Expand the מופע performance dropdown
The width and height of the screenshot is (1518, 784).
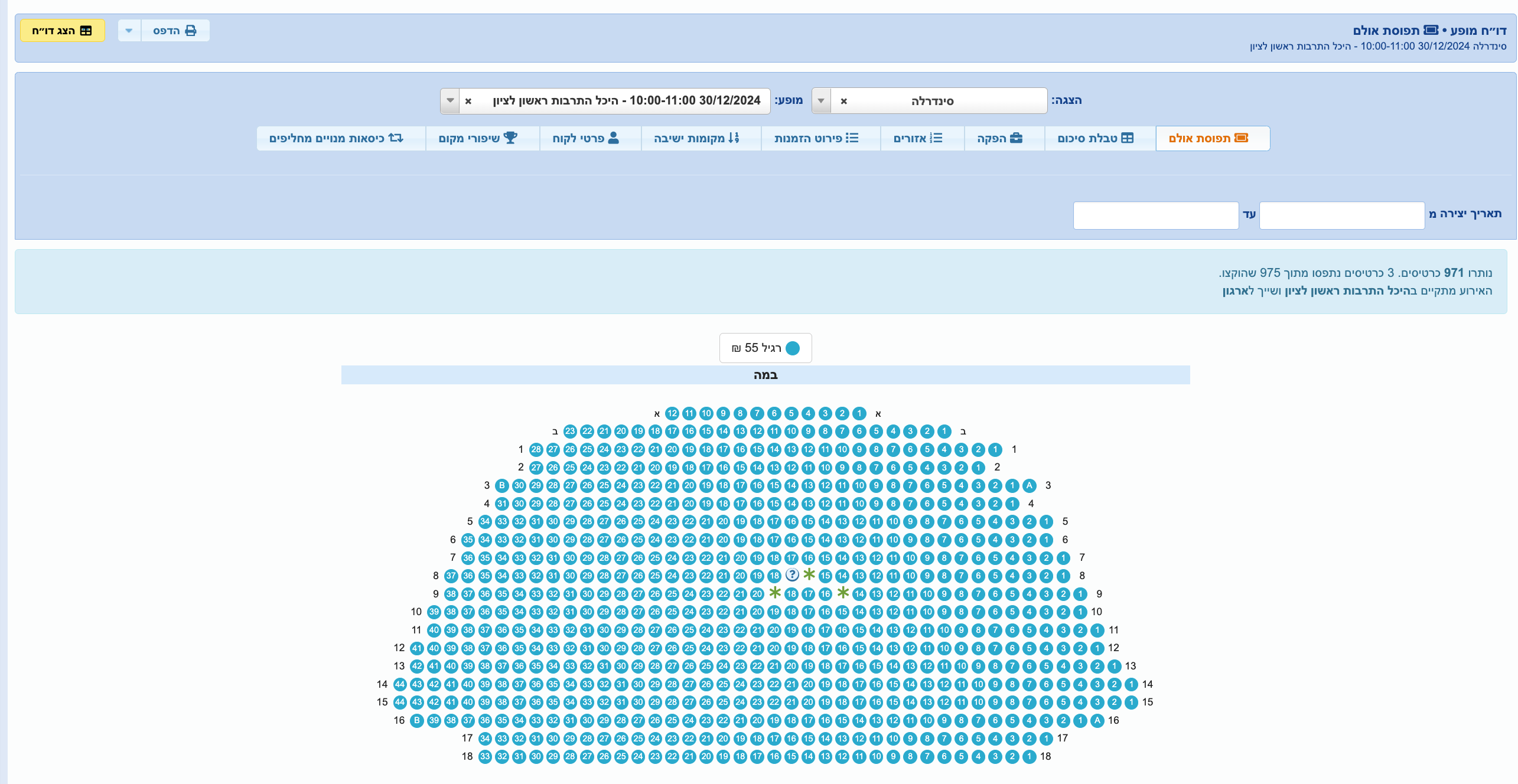pyautogui.click(x=450, y=101)
